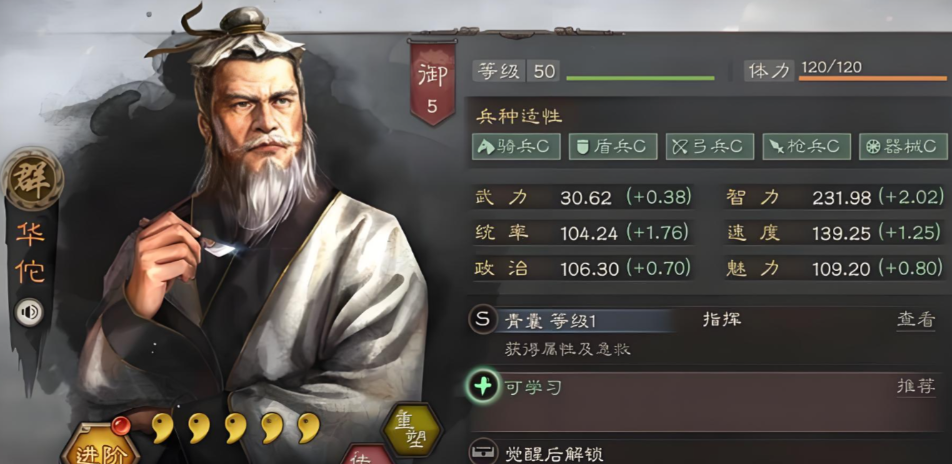Click the orange 体力 stamina bar
This screenshot has height=464, width=952.
click(872, 78)
